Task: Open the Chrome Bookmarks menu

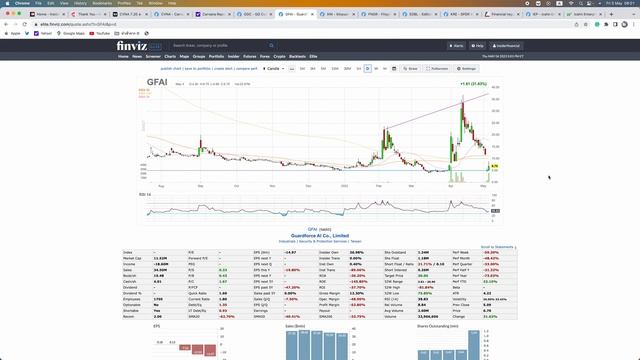Action: point(102,3)
